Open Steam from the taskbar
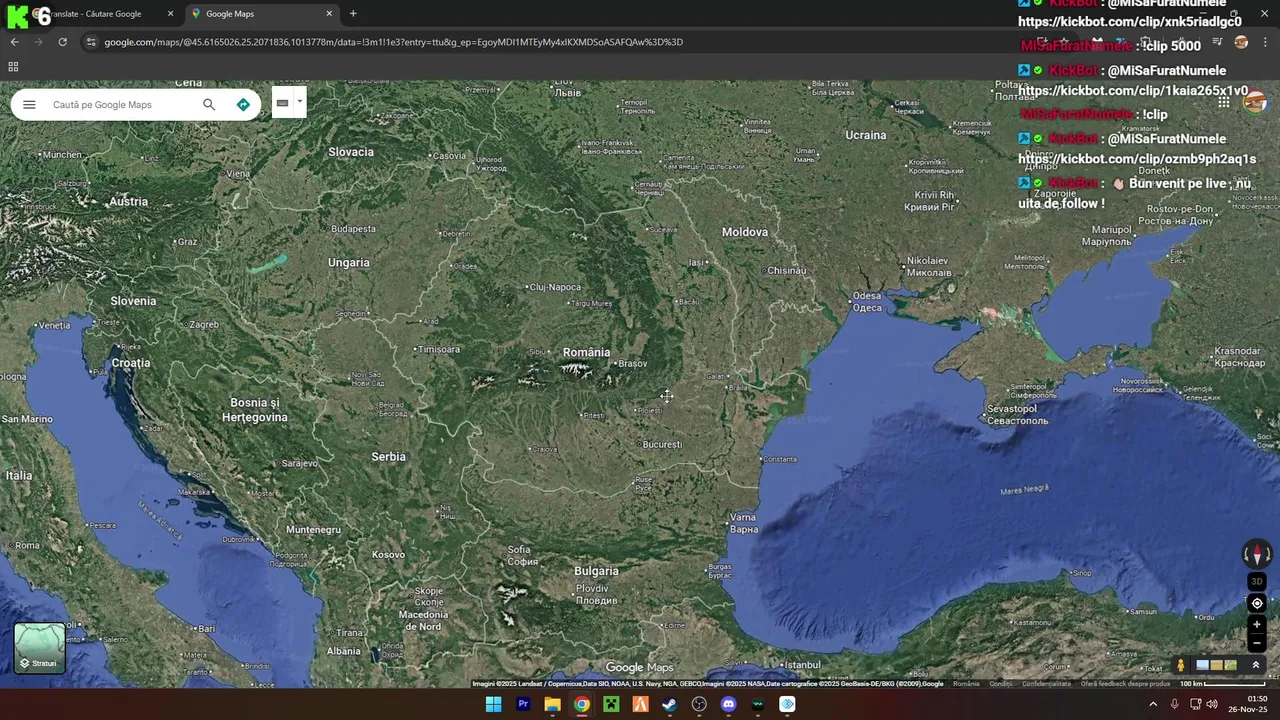This screenshot has height=720, width=1280. click(x=670, y=704)
